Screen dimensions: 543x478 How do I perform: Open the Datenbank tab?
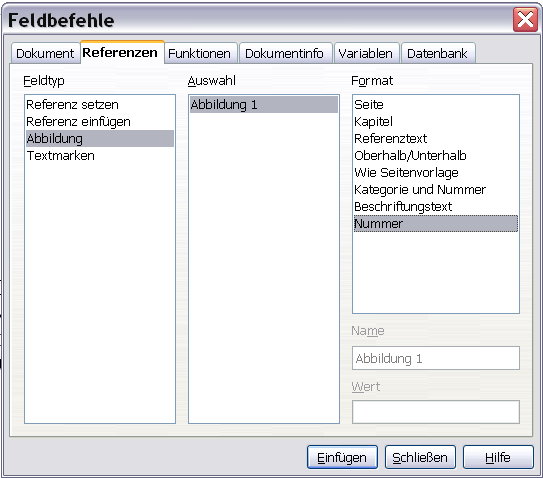(x=438, y=53)
